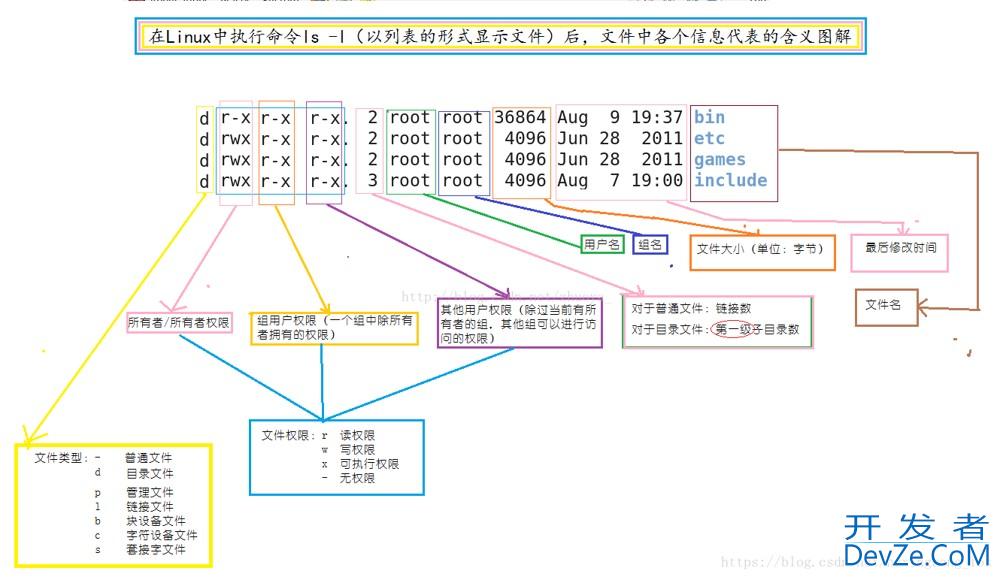1000x577 pixels.
Task: Click the year "2011" in the games row
Action: [x=662, y=159]
